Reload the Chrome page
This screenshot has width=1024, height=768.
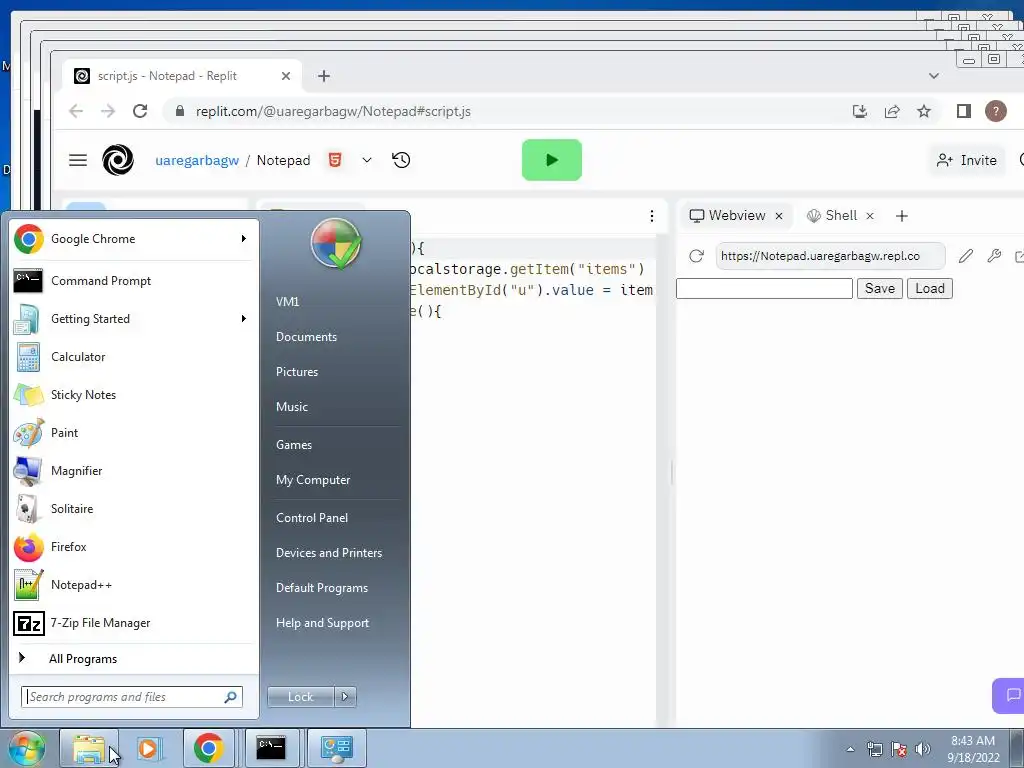click(140, 111)
